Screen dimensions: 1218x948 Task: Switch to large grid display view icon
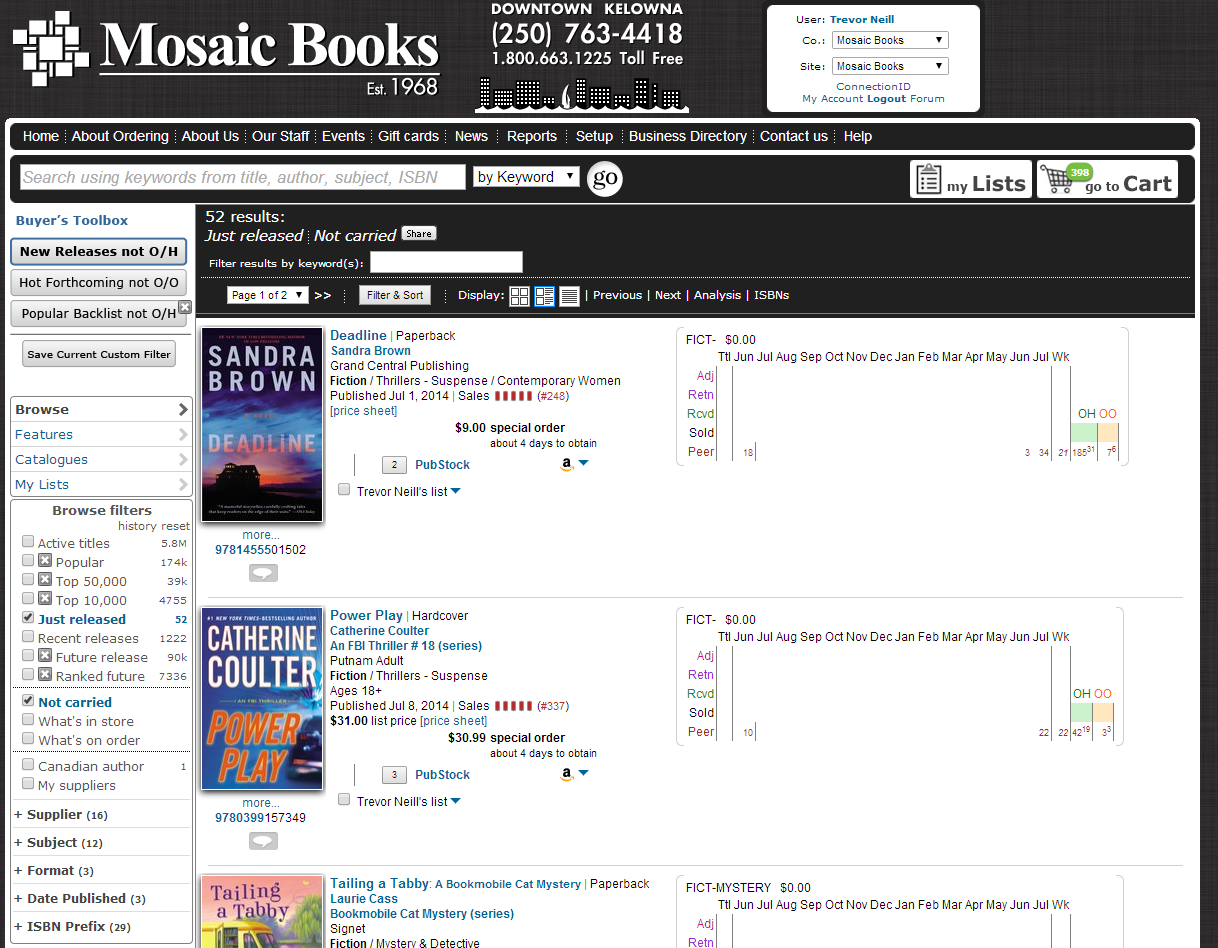(x=519, y=296)
